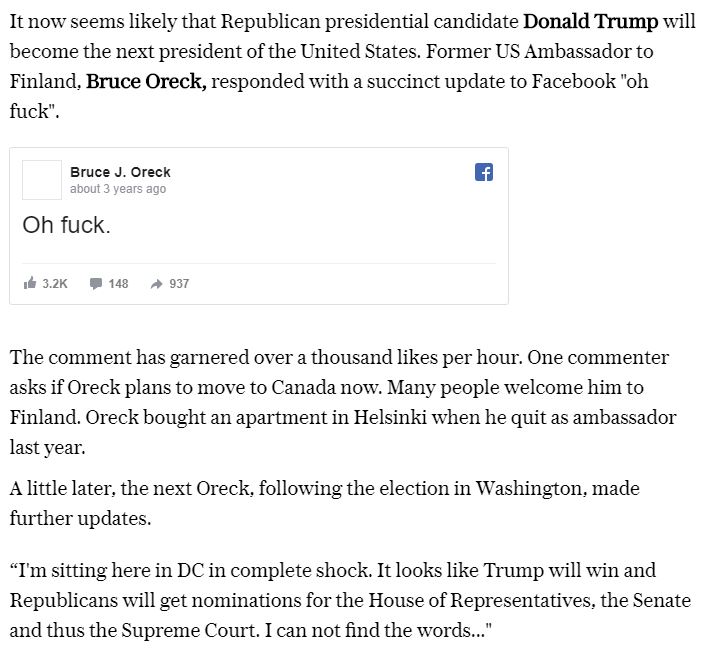The image size is (710, 658).
Task: Click the 'about 3 years ago' timestamp
Action: (x=118, y=189)
